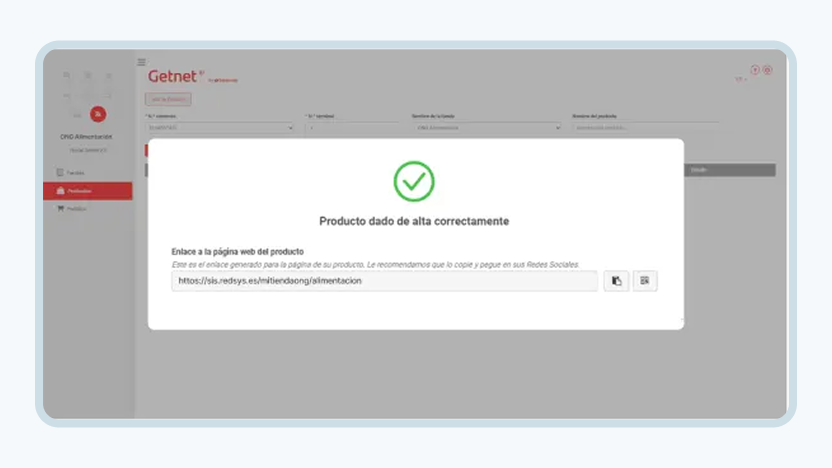The image size is (832, 468).
Task: Open the QR code for the product link
Action: coord(645,281)
